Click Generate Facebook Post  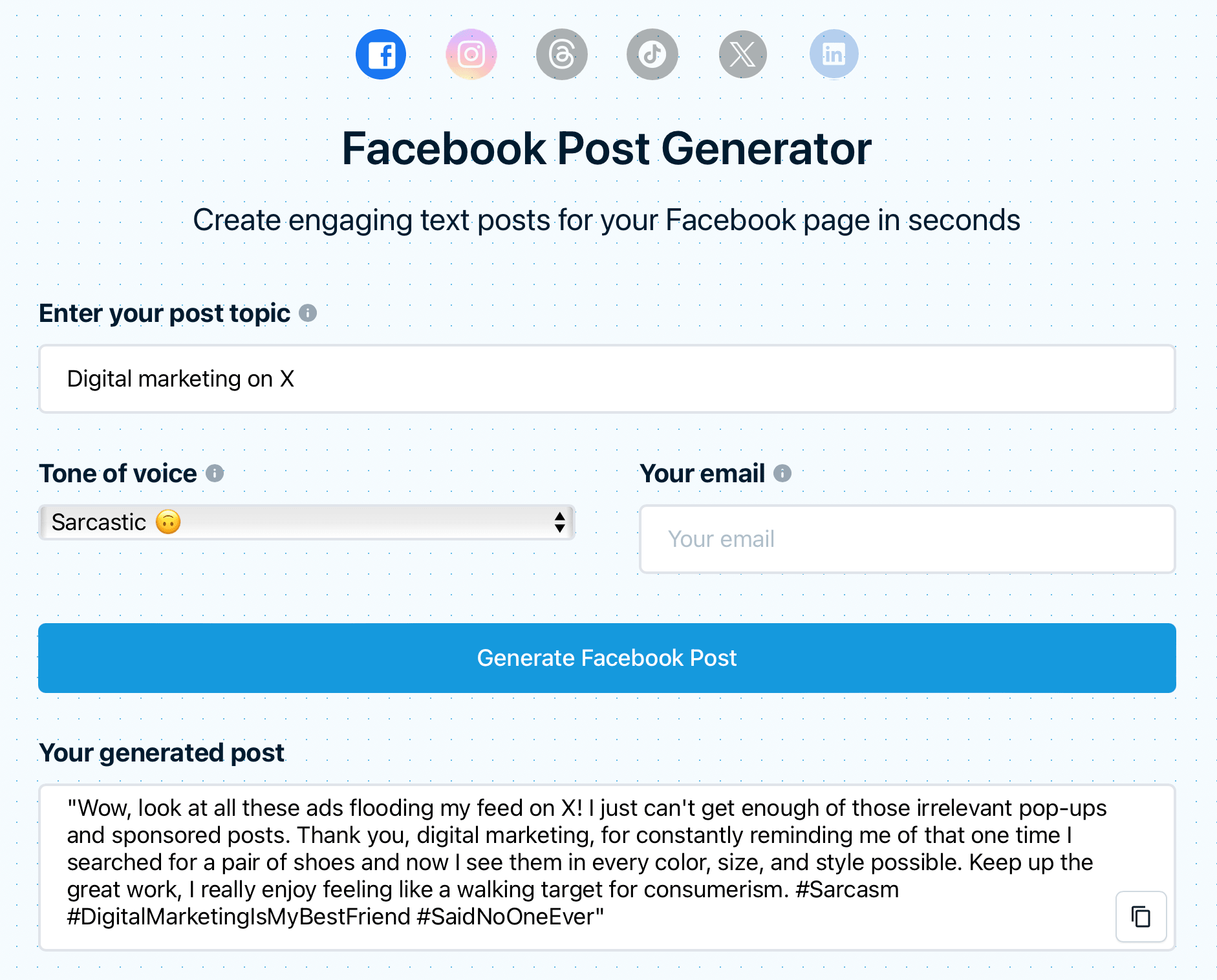coord(607,657)
